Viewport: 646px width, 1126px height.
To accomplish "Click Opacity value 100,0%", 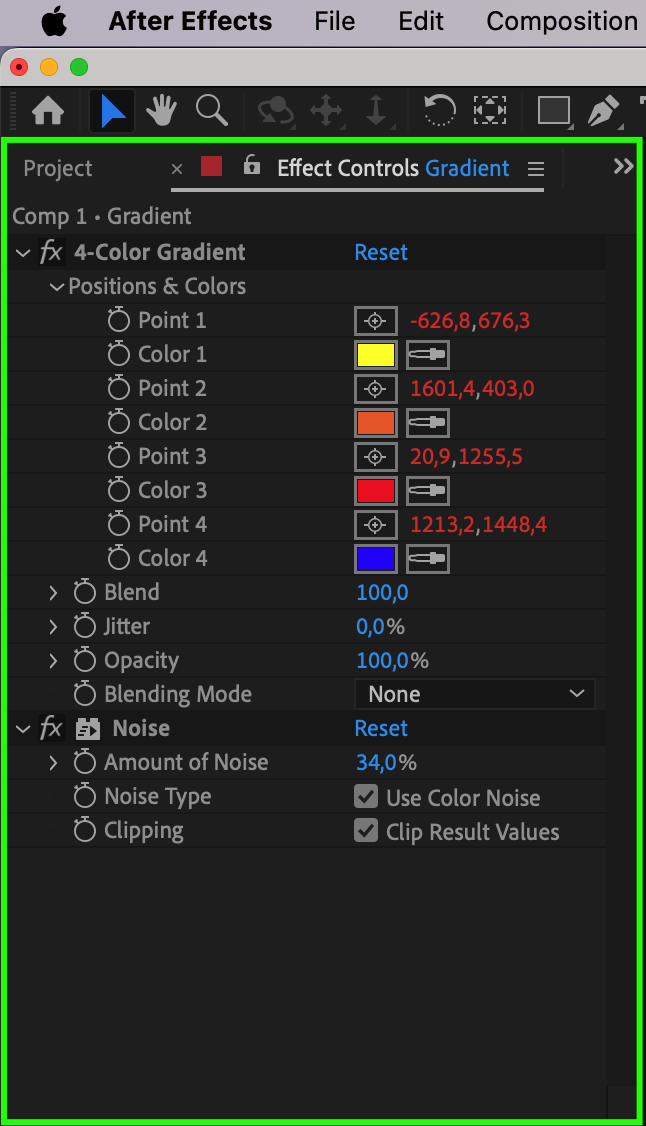I will [393, 661].
